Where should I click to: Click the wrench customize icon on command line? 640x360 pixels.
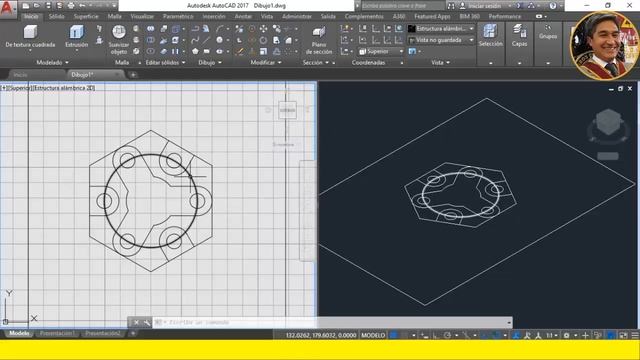pos(147,322)
